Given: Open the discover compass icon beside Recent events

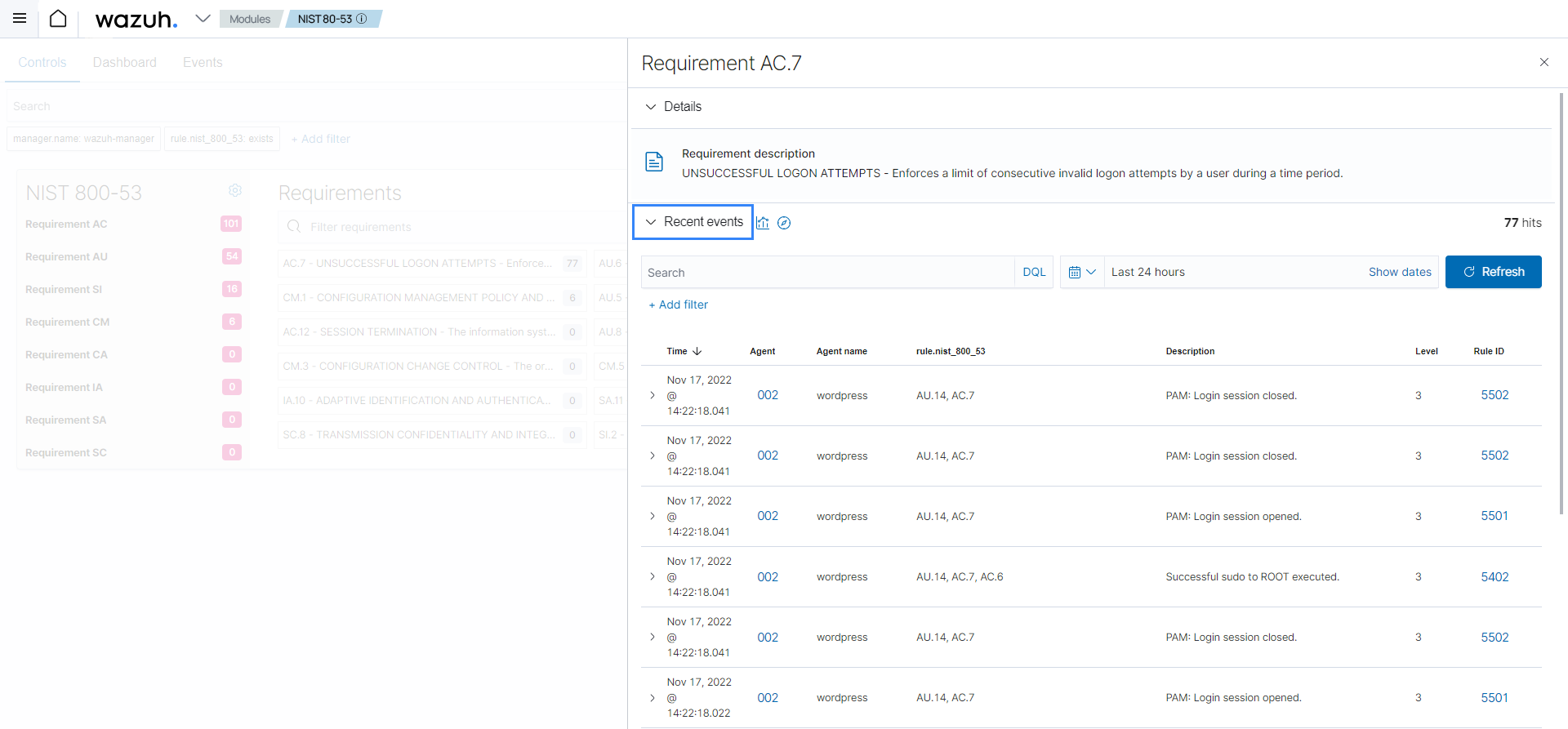Looking at the screenshot, I should tap(784, 223).
